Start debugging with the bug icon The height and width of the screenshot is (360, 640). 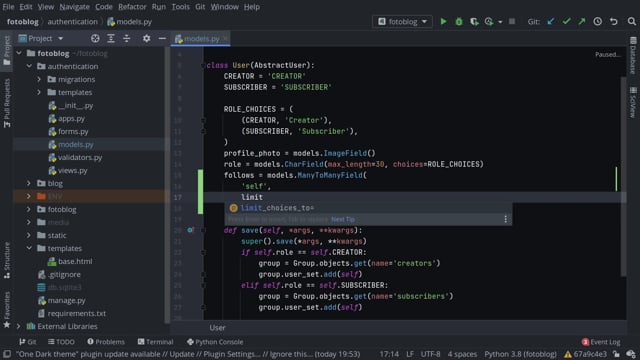[459, 22]
